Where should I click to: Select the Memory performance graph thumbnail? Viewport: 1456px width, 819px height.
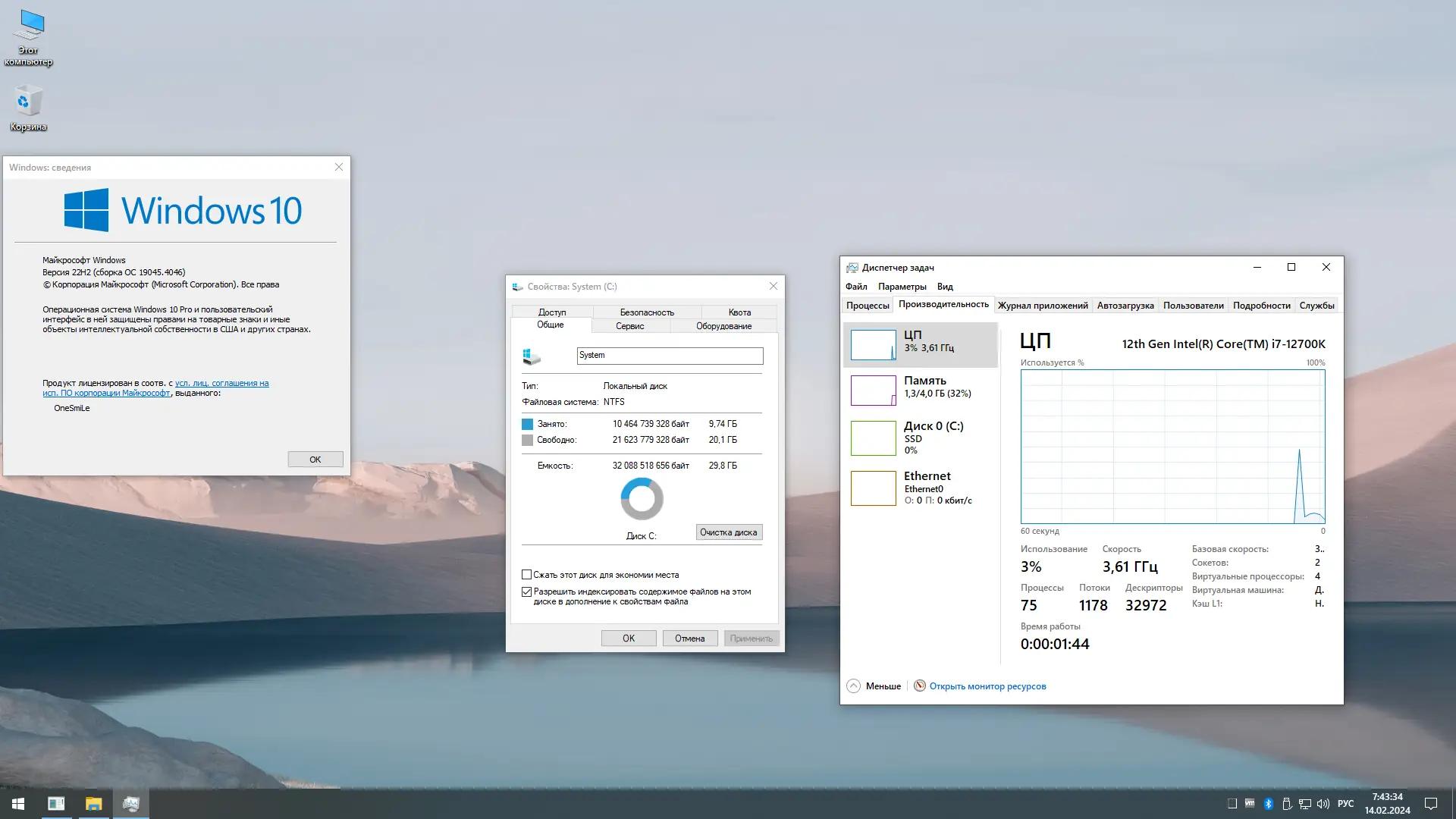tap(873, 391)
